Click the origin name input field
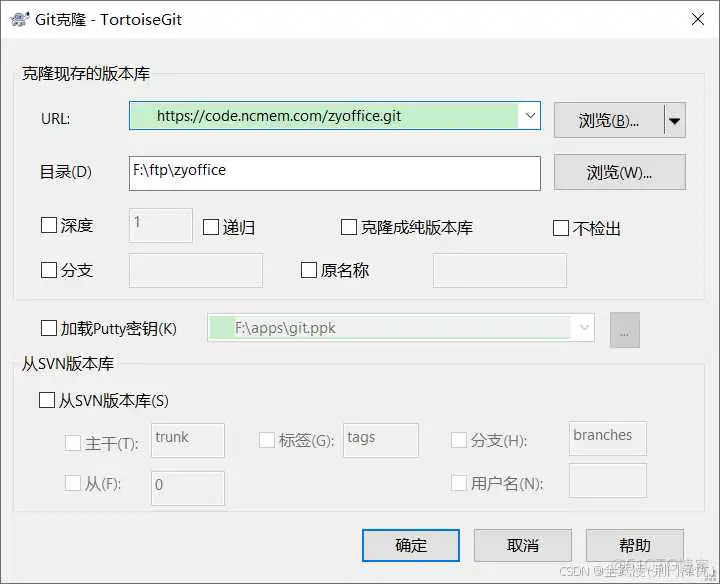Image resolution: width=720 pixels, height=584 pixels. click(x=500, y=270)
